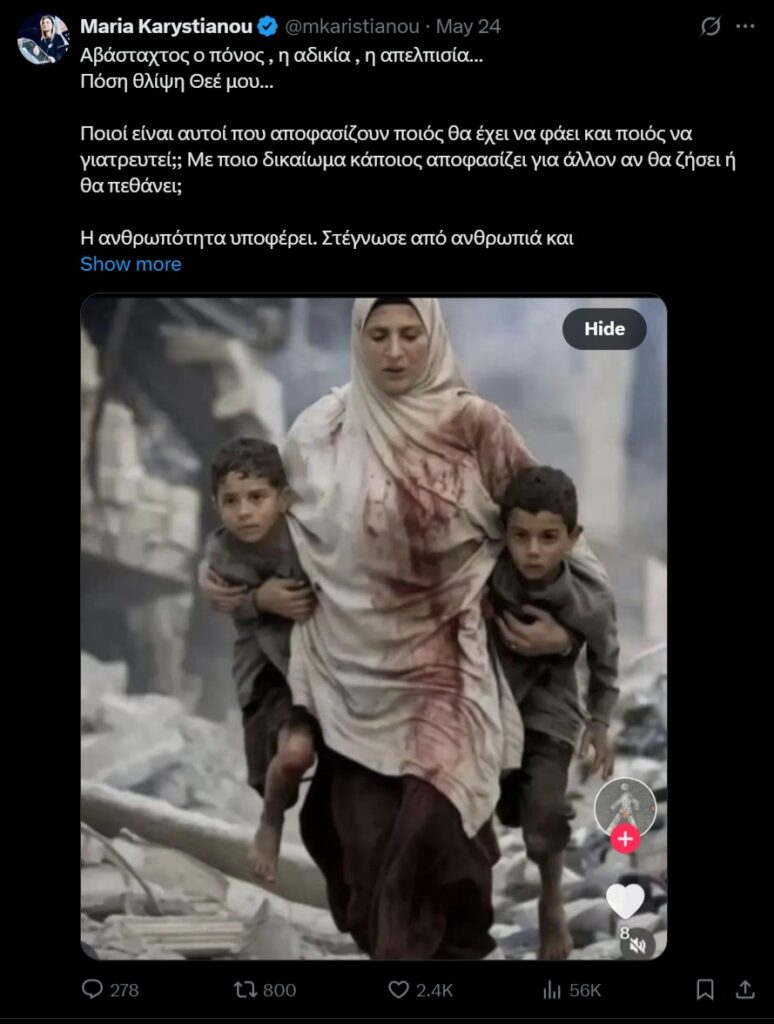The height and width of the screenshot is (1024, 774).
Task: Hide the media with Hide button
Action: 604,328
